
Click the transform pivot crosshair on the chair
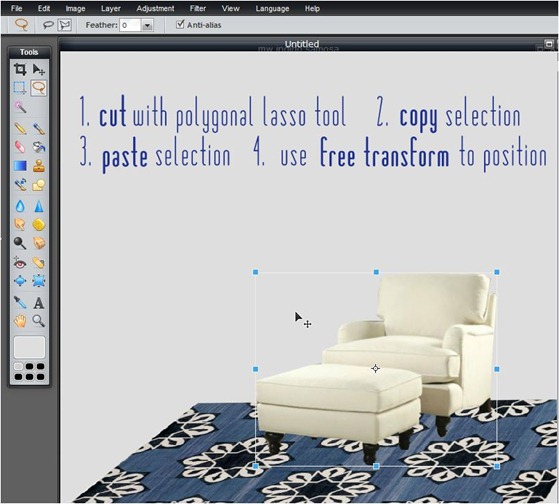tap(375, 369)
